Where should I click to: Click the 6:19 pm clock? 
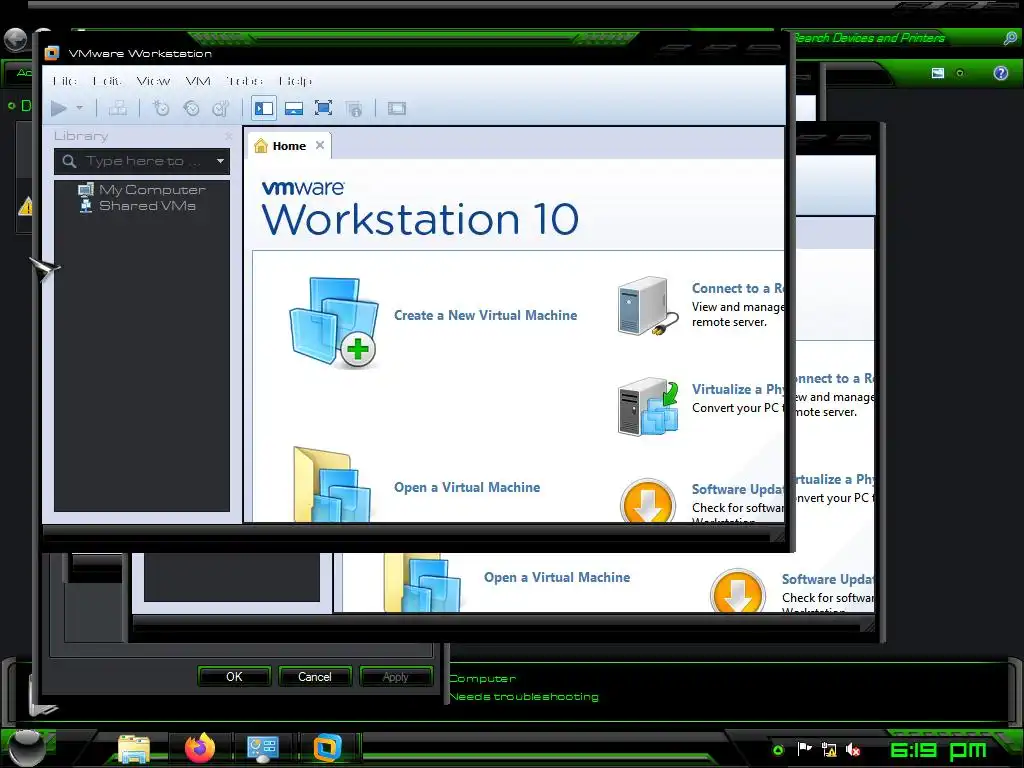[938, 750]
